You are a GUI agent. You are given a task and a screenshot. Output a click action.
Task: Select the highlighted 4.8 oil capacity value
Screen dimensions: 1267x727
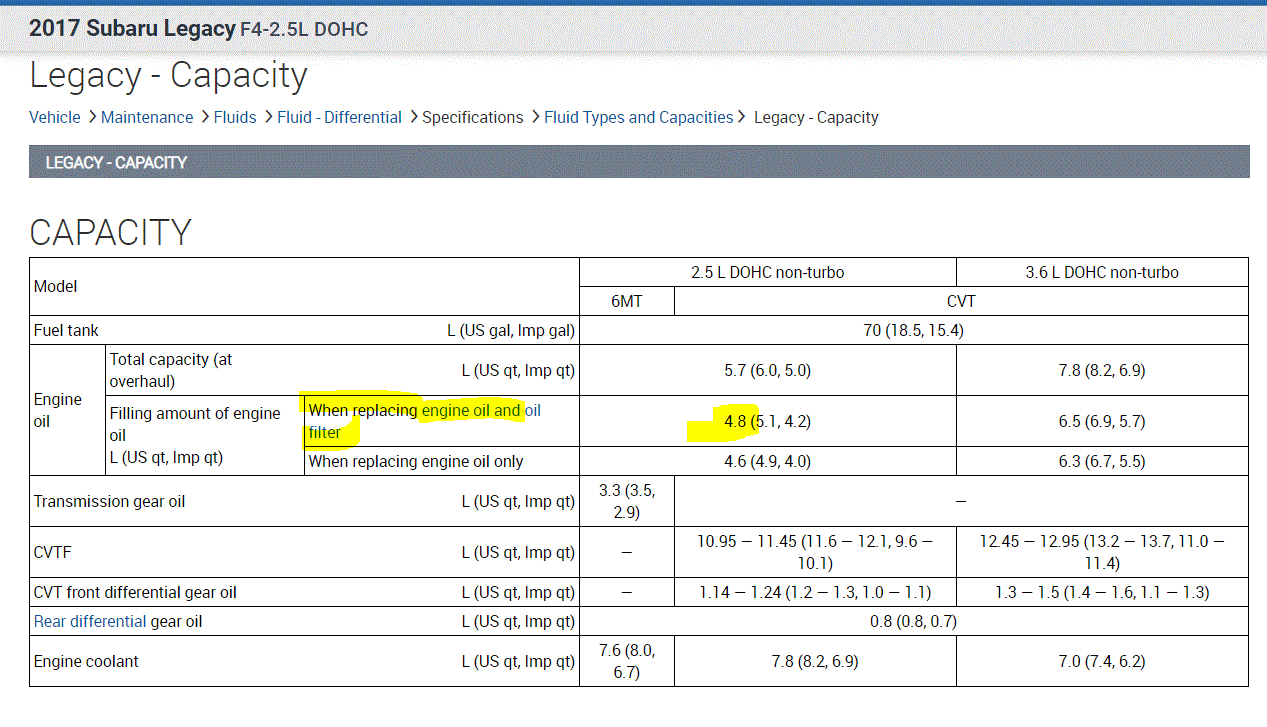click(x=735, y=421)
